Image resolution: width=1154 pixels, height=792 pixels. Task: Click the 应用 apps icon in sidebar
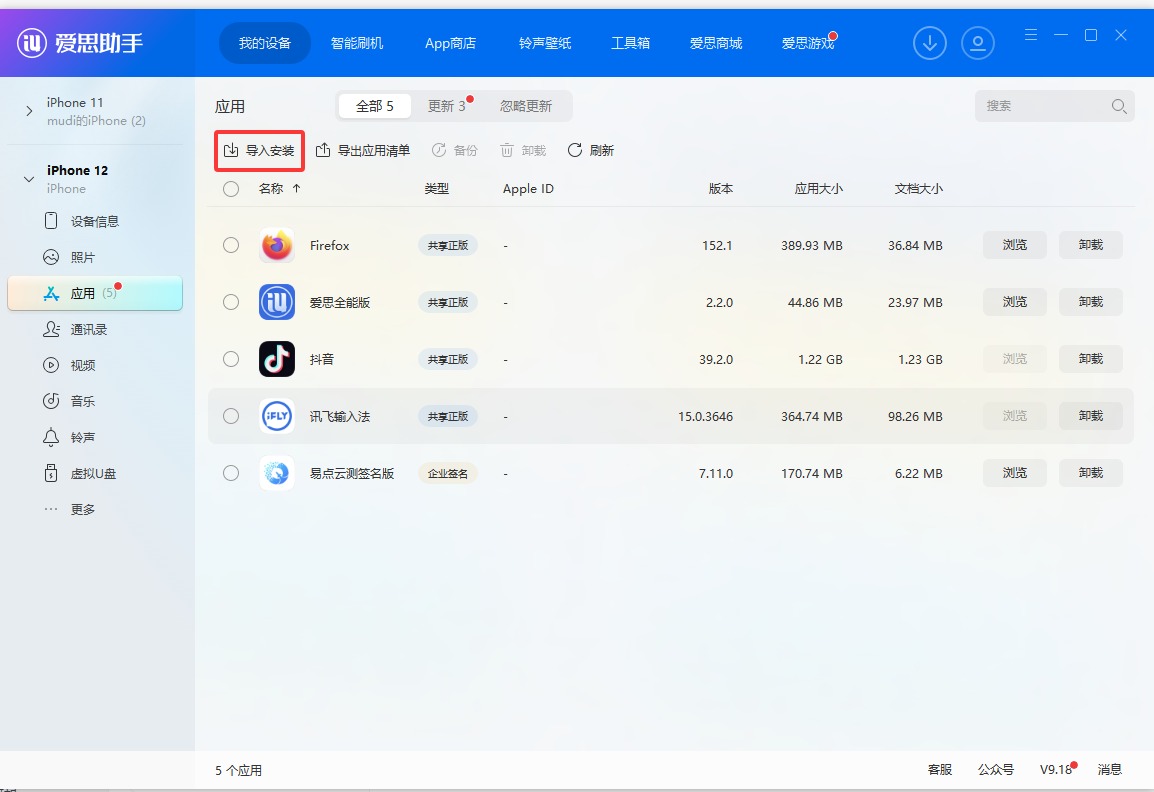pos(51,293)
